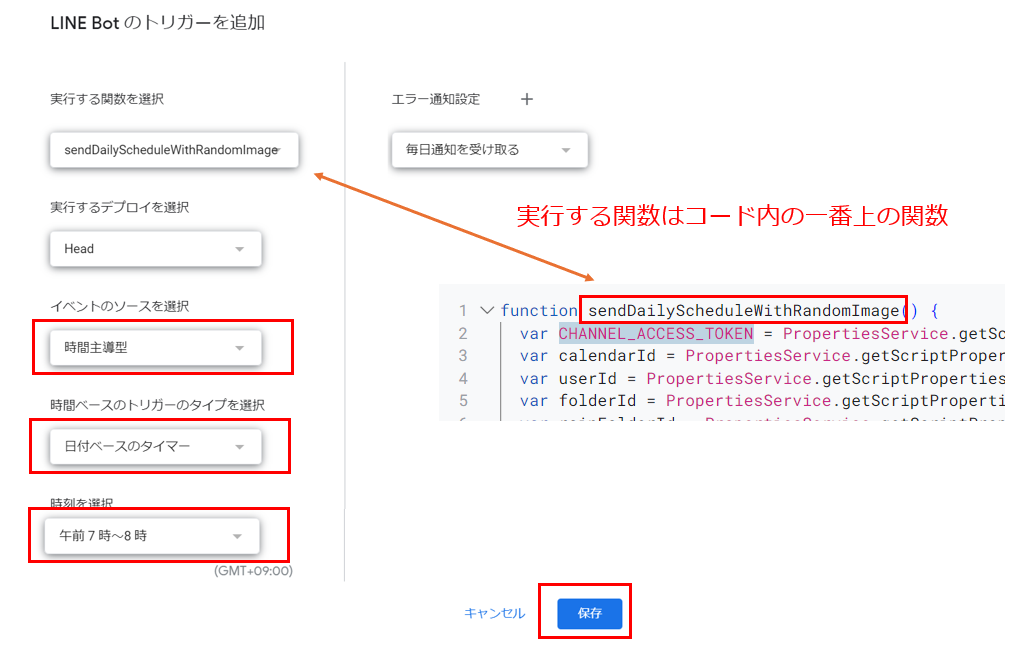The width and height of the screenshot is (1026, 665).
Task: Click the function keyword on line 1
Action: pyautogui.click(x=539, y=310)
